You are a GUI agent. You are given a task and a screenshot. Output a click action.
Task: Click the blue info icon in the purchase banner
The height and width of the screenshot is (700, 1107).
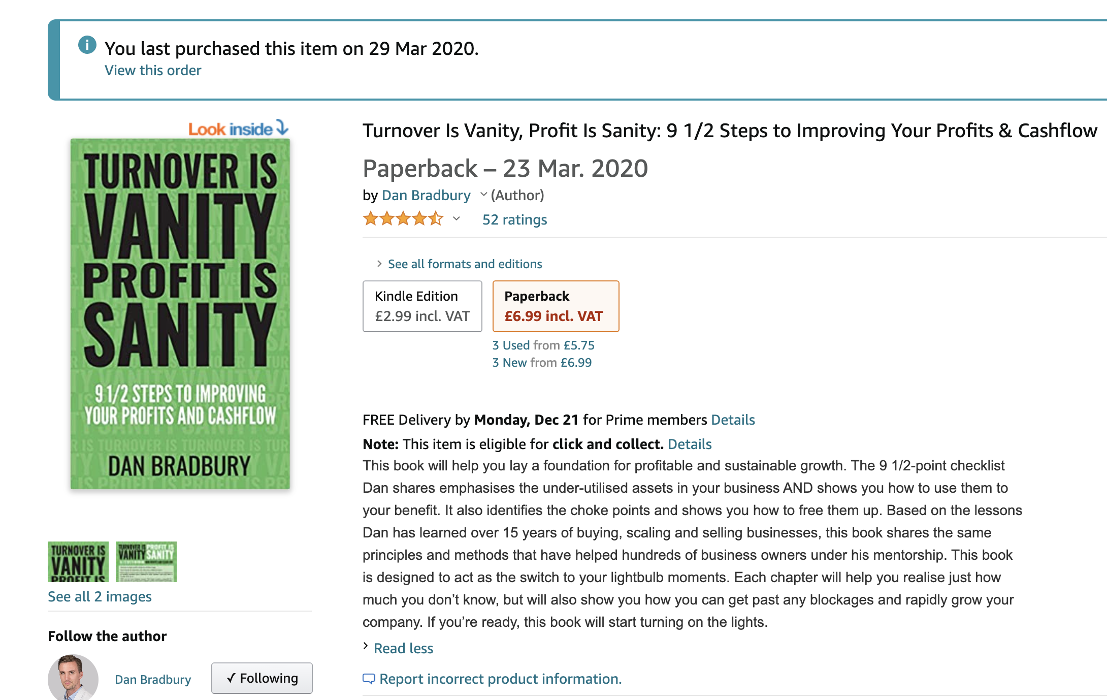click(88, 46)
